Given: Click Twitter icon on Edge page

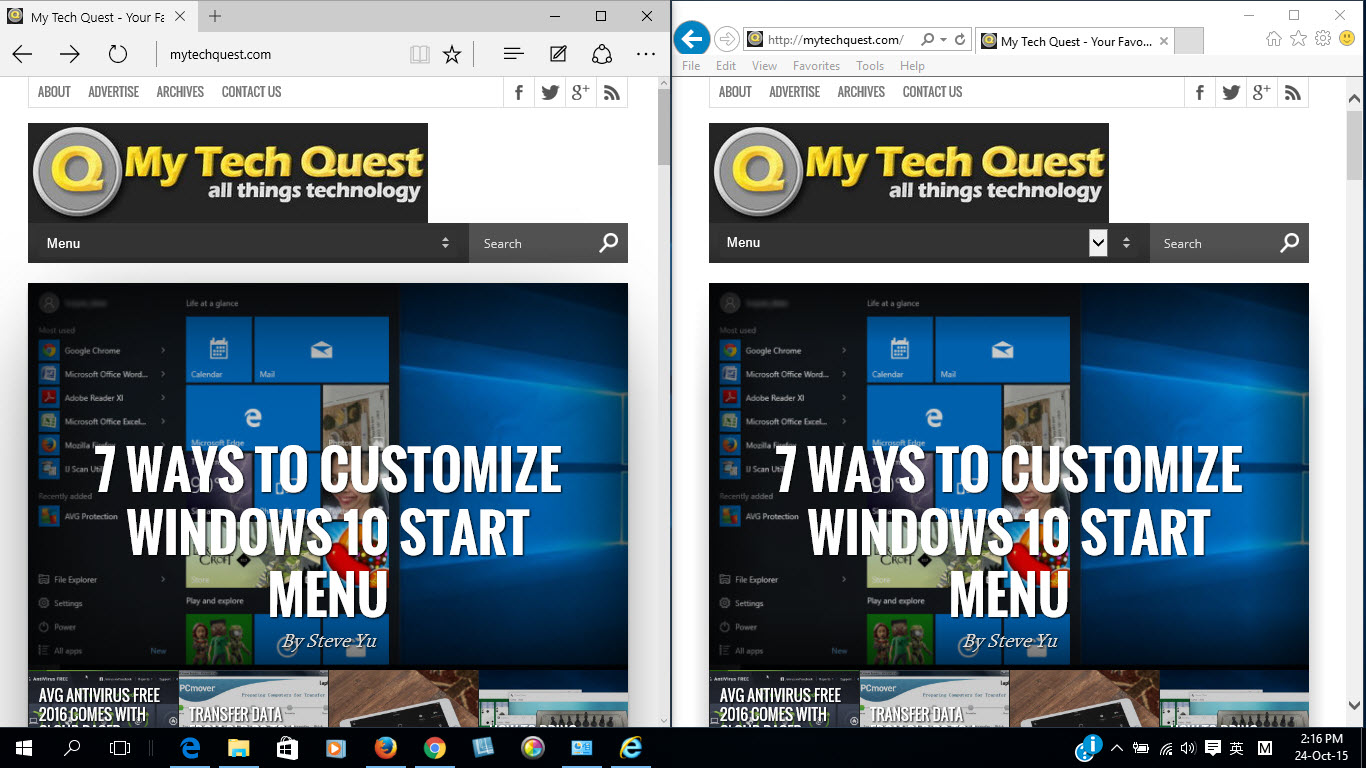Looking at the screenshot, I should [550, 92].
